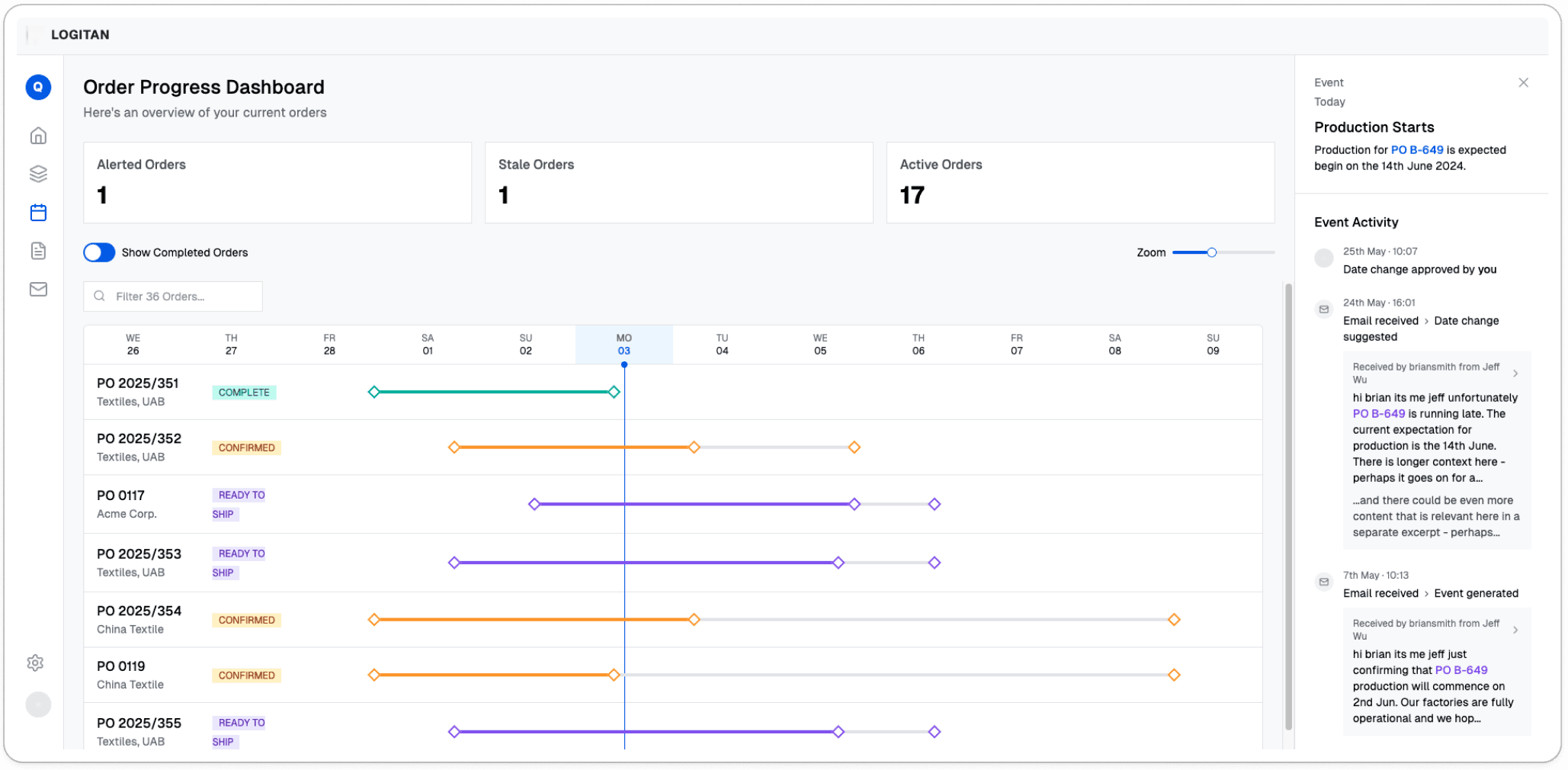Select the Stale Orders card
Viewport: 1568px width, 770px height.
pyautogui.click(x=678, y=182)
